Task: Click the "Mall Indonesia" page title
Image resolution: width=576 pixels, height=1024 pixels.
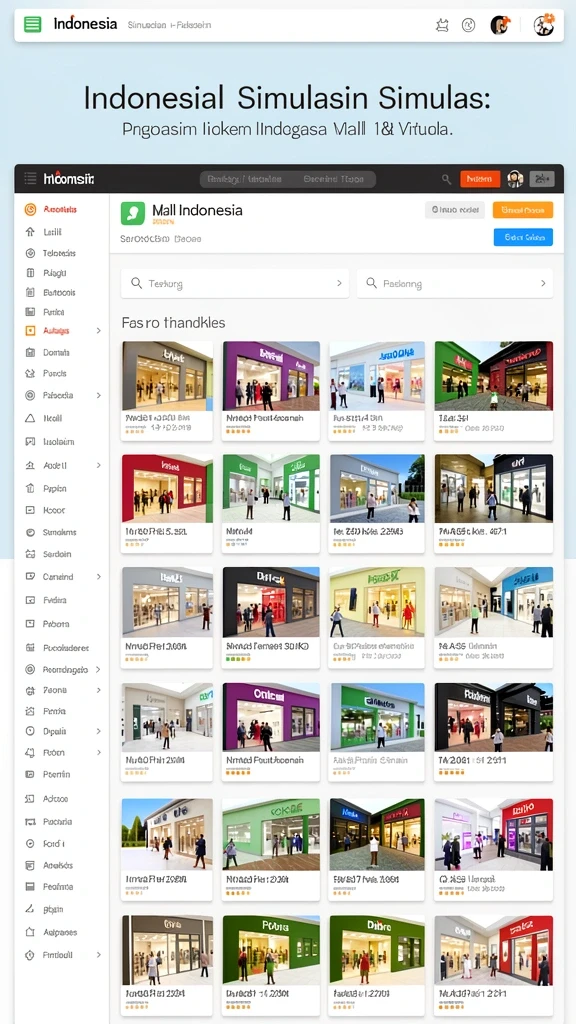Action: pyautogui.click(x=197, y=210)
